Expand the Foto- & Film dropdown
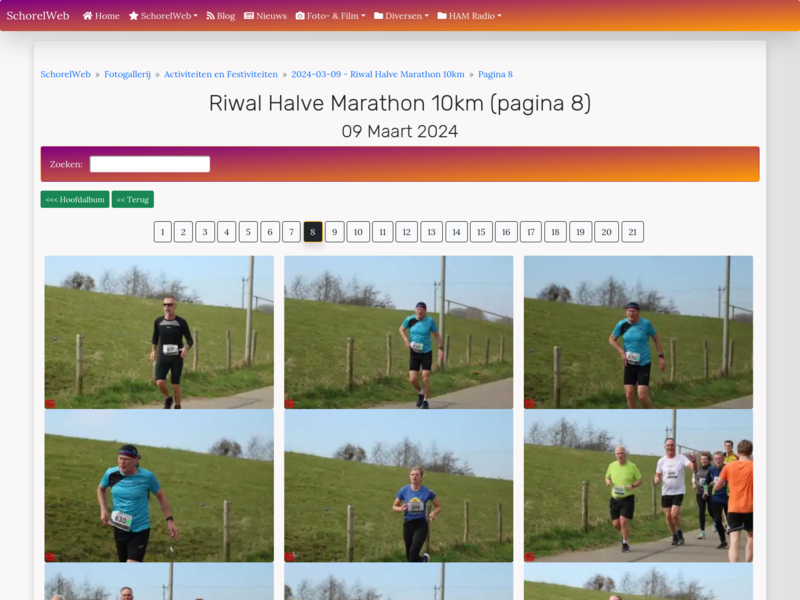Image resolution: width=800 pixels, height=600 pixels. [331, 16]
